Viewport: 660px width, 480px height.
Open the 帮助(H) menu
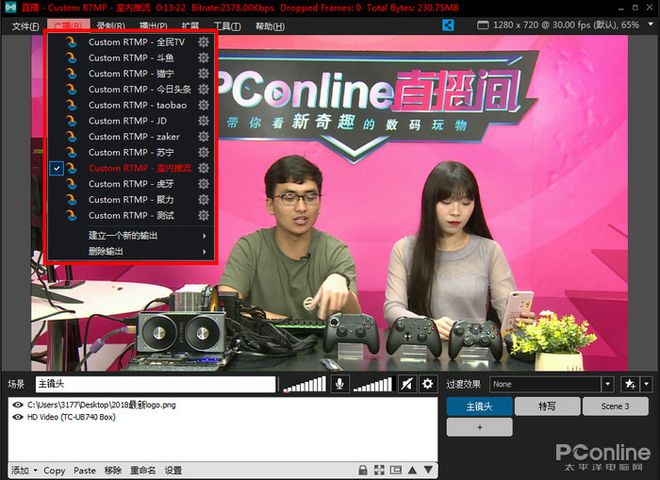[270, 26]
